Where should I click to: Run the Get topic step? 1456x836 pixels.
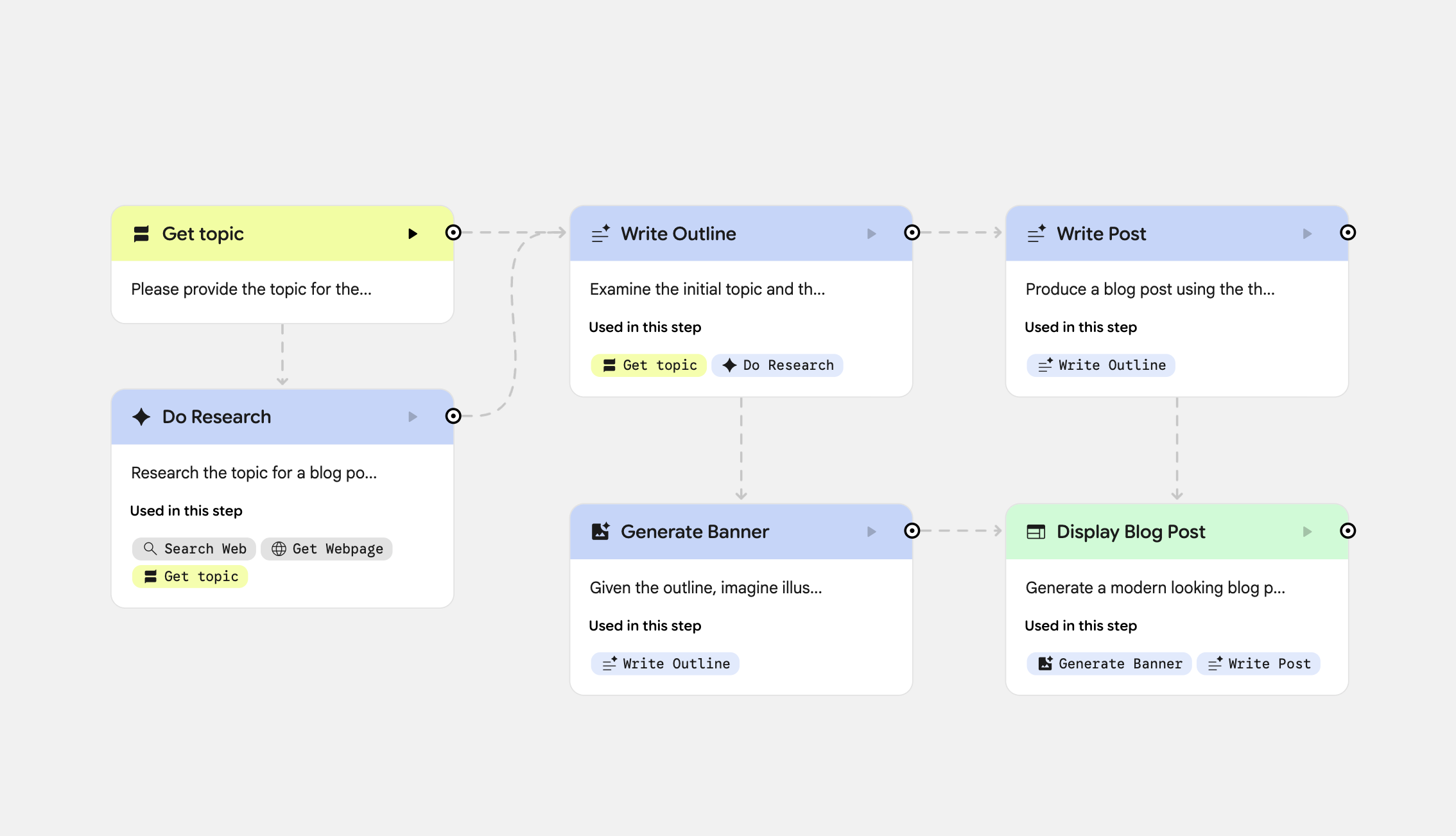[413, 234]
